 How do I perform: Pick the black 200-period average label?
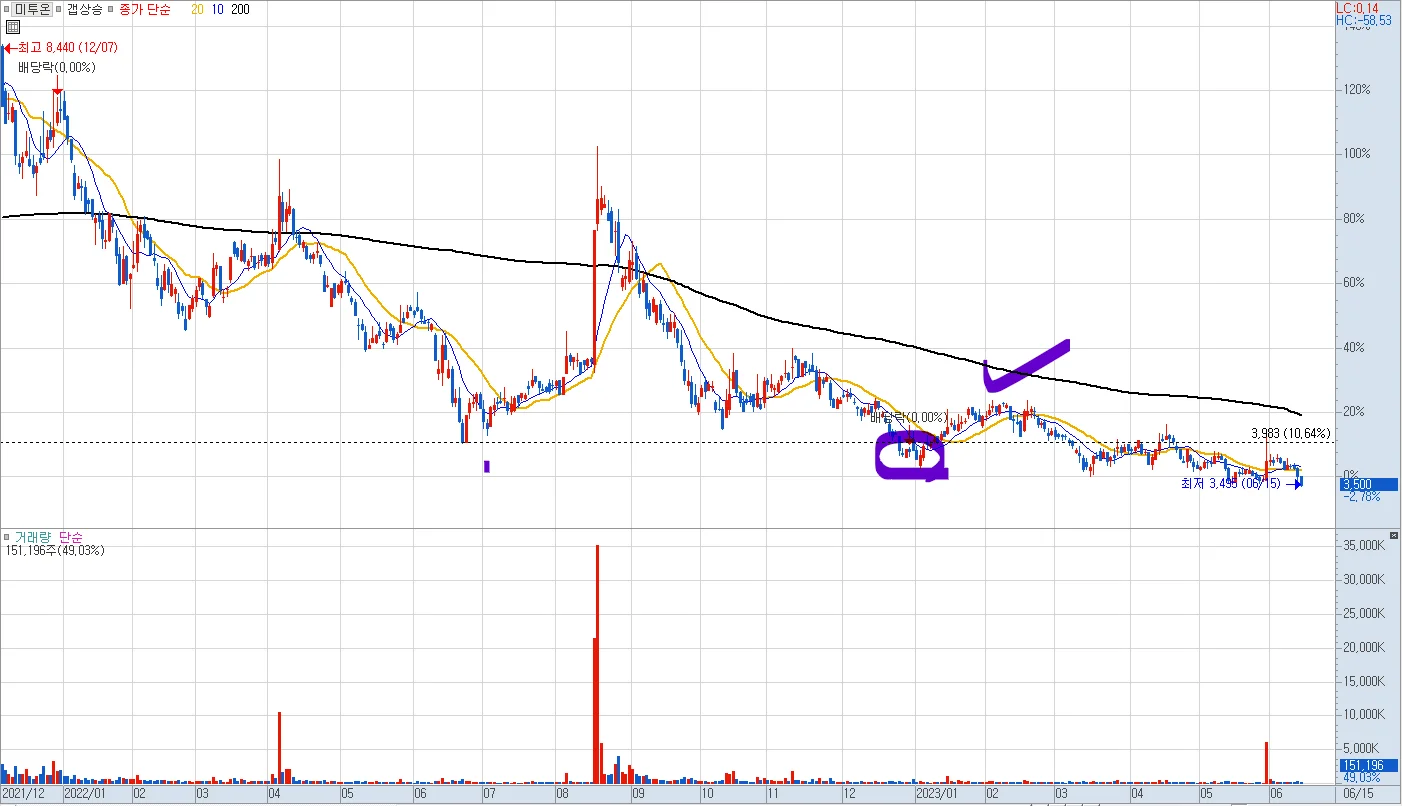click(x=240, y=9)
